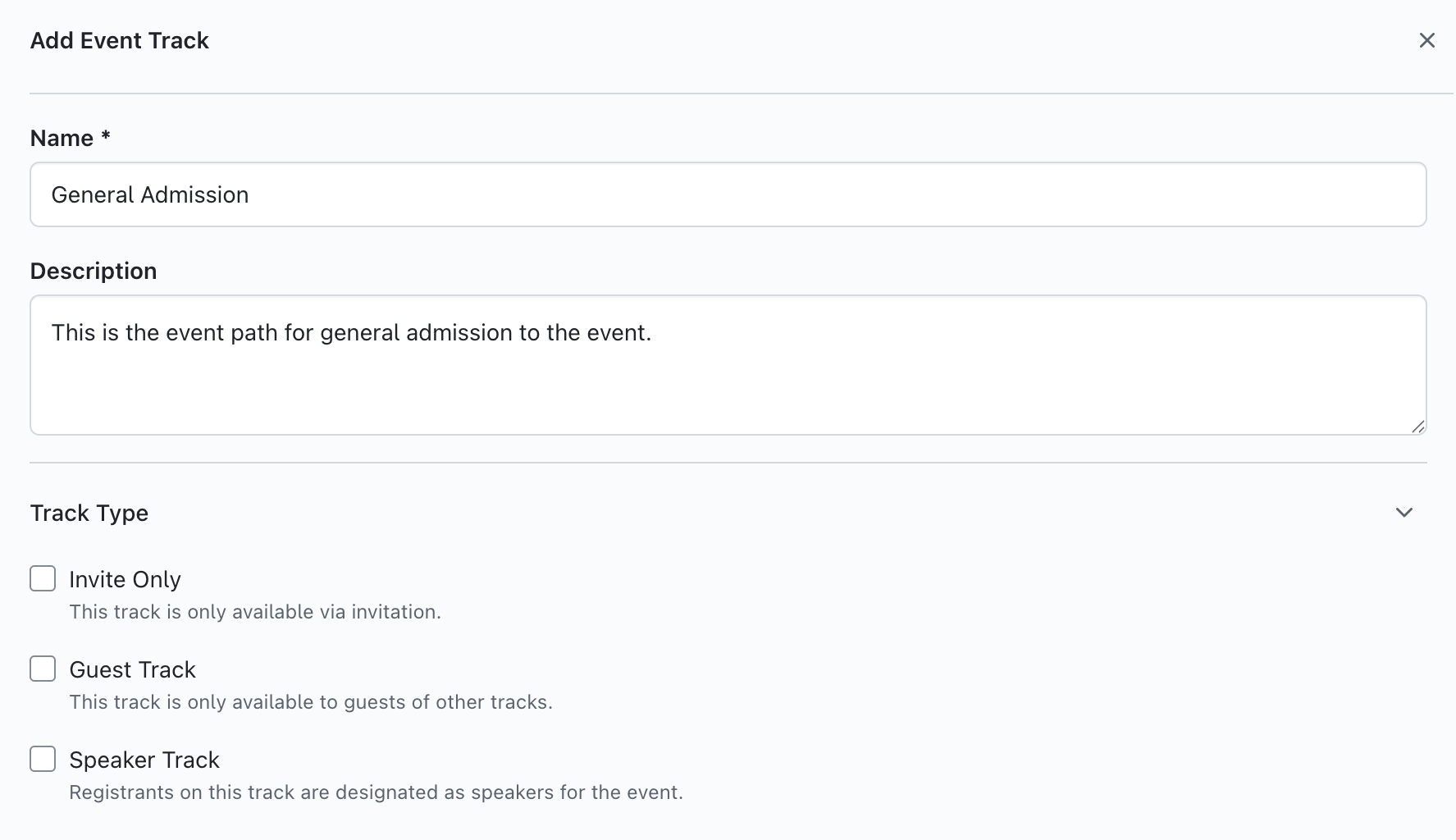Check the Guest Track checkbox
1456x840 pixels.
point(43,669)
